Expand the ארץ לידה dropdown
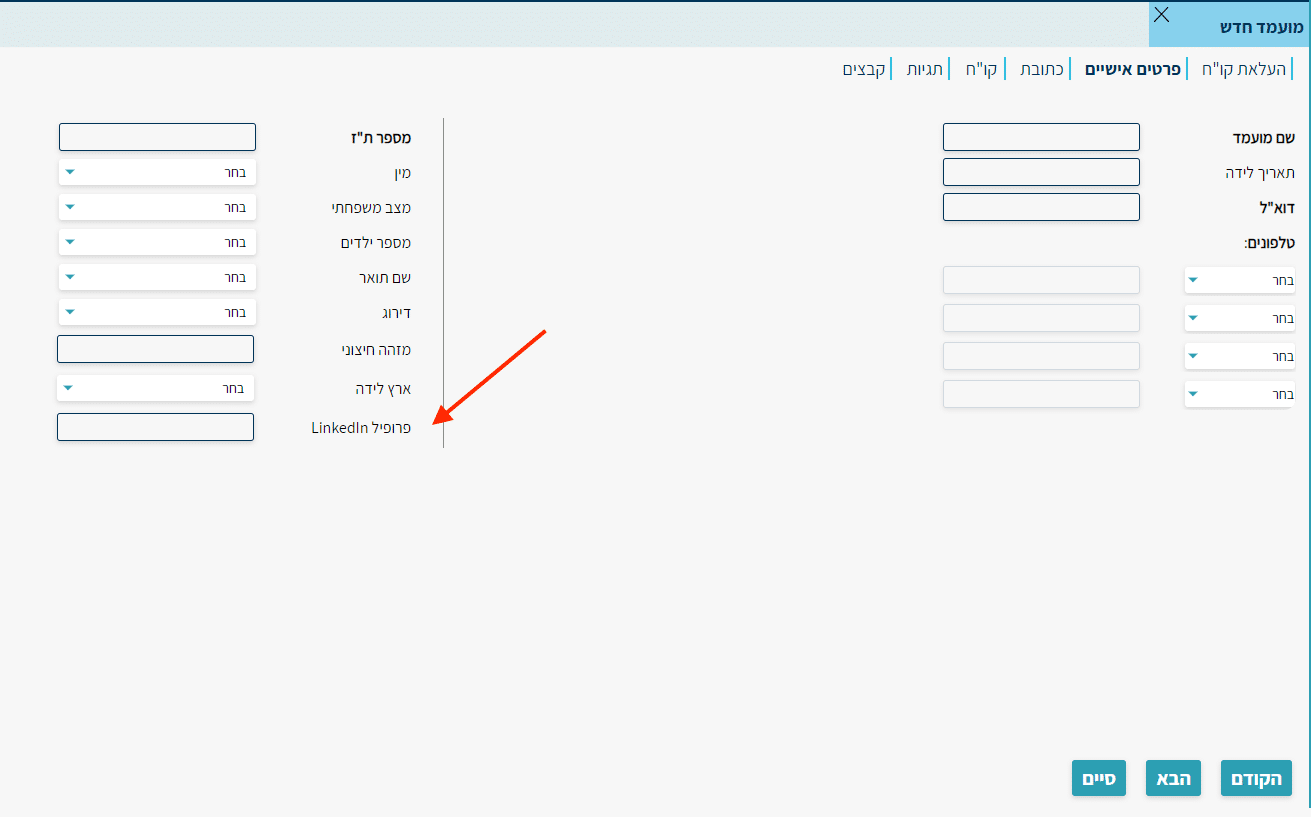 (155, 388)
